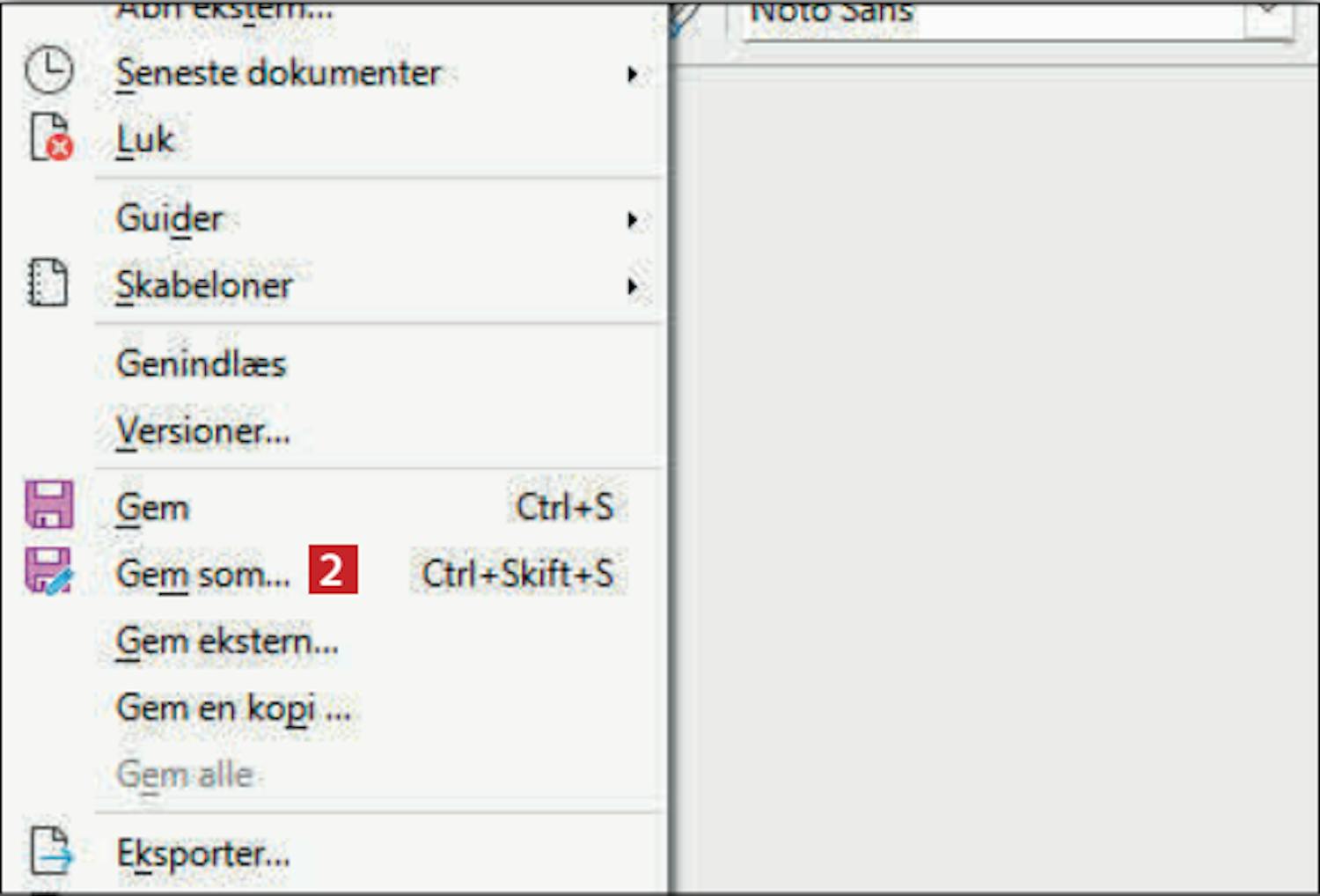Click the Guider menu entry
The image size is (1320, 896).
170,218
